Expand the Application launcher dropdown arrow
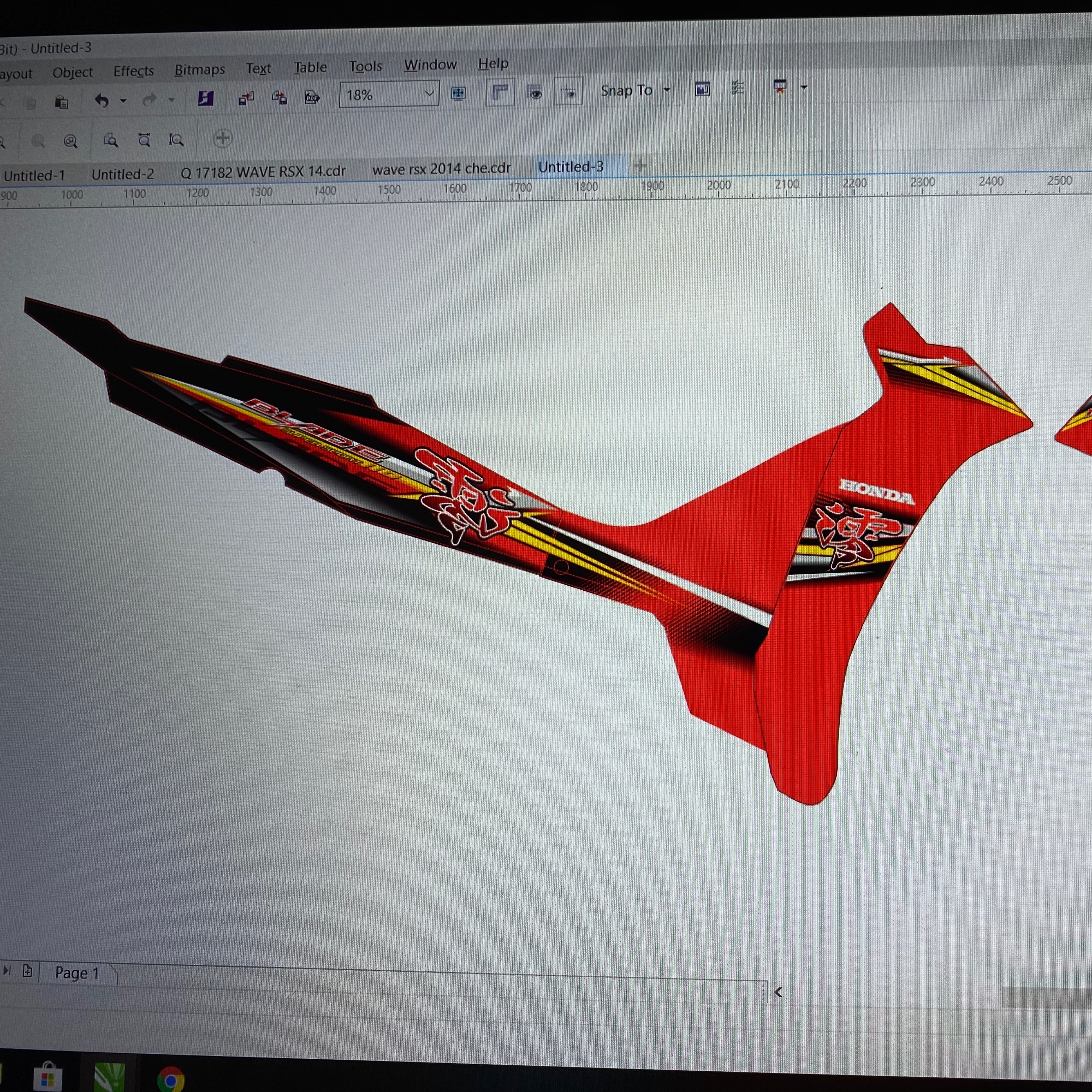This screenshot has height=1092, width=1092. [x=804, y=87]
